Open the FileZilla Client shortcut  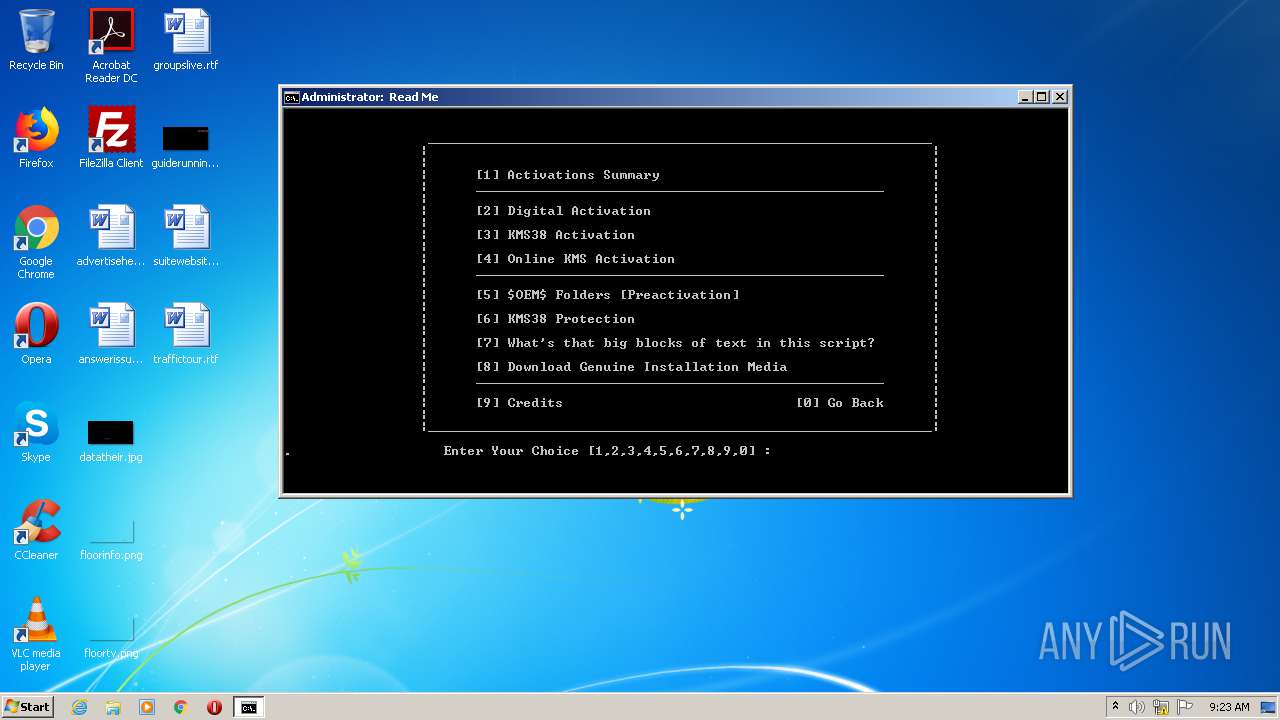[111, 139]
